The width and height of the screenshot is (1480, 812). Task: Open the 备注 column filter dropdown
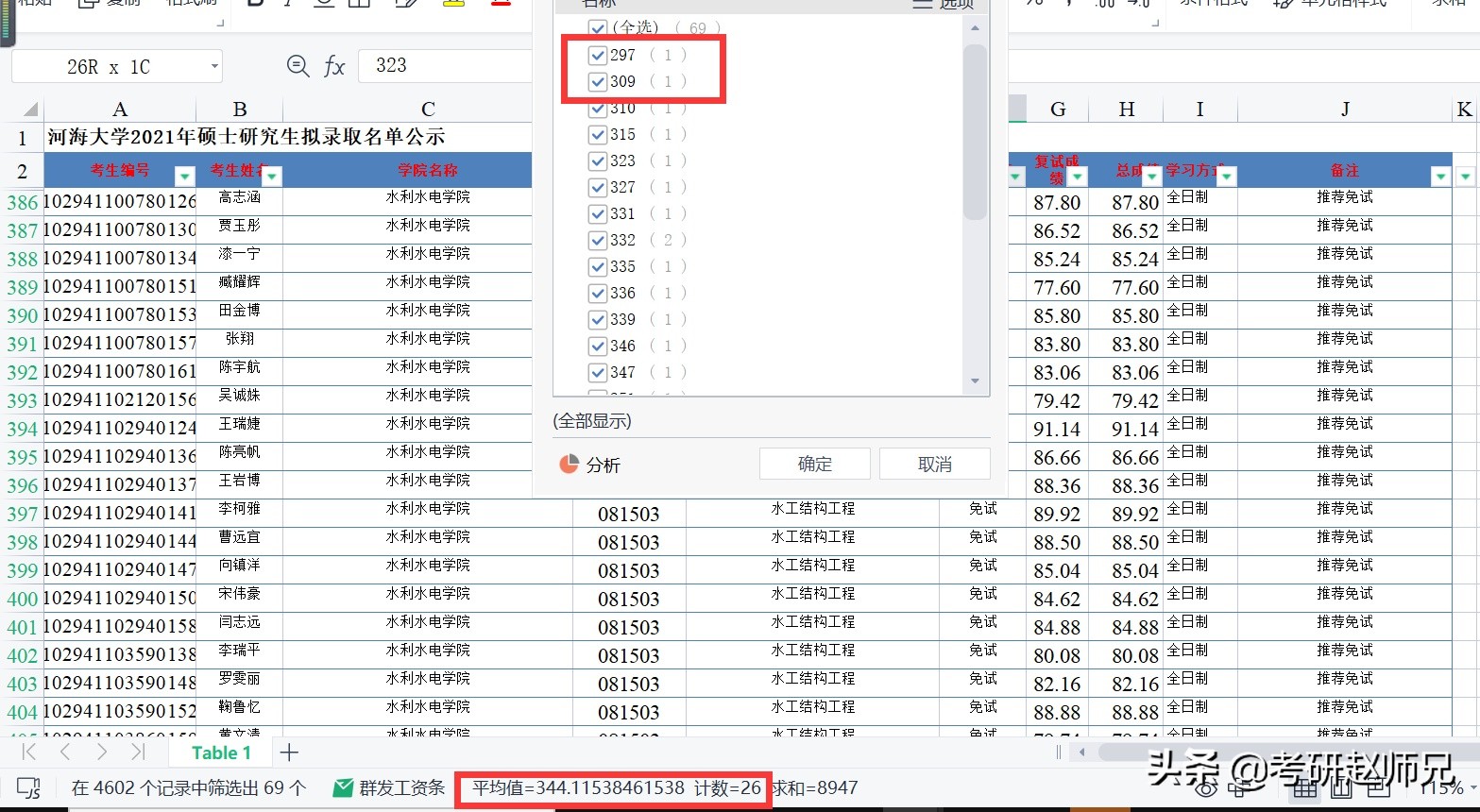1440,176
